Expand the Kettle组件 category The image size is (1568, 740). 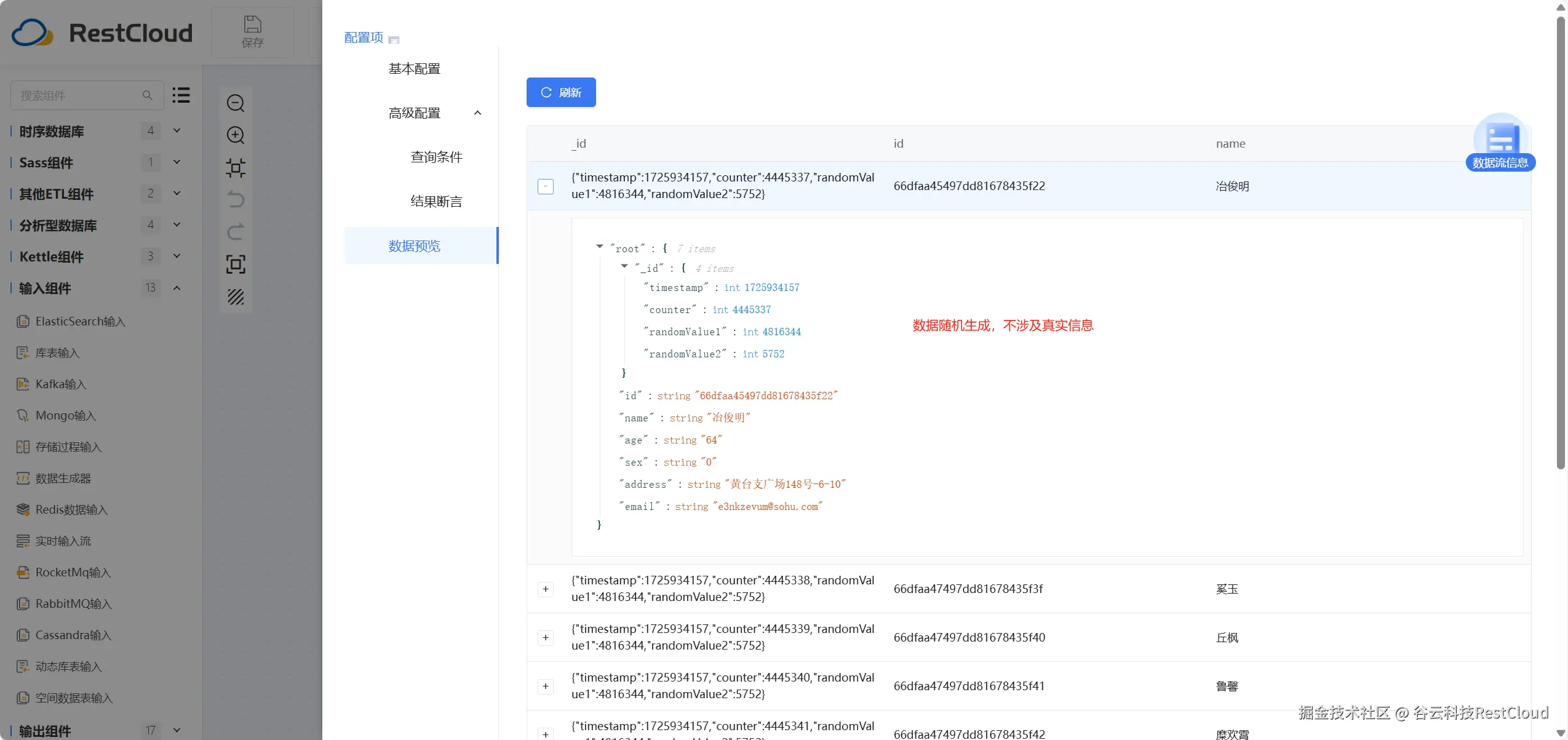177,256
